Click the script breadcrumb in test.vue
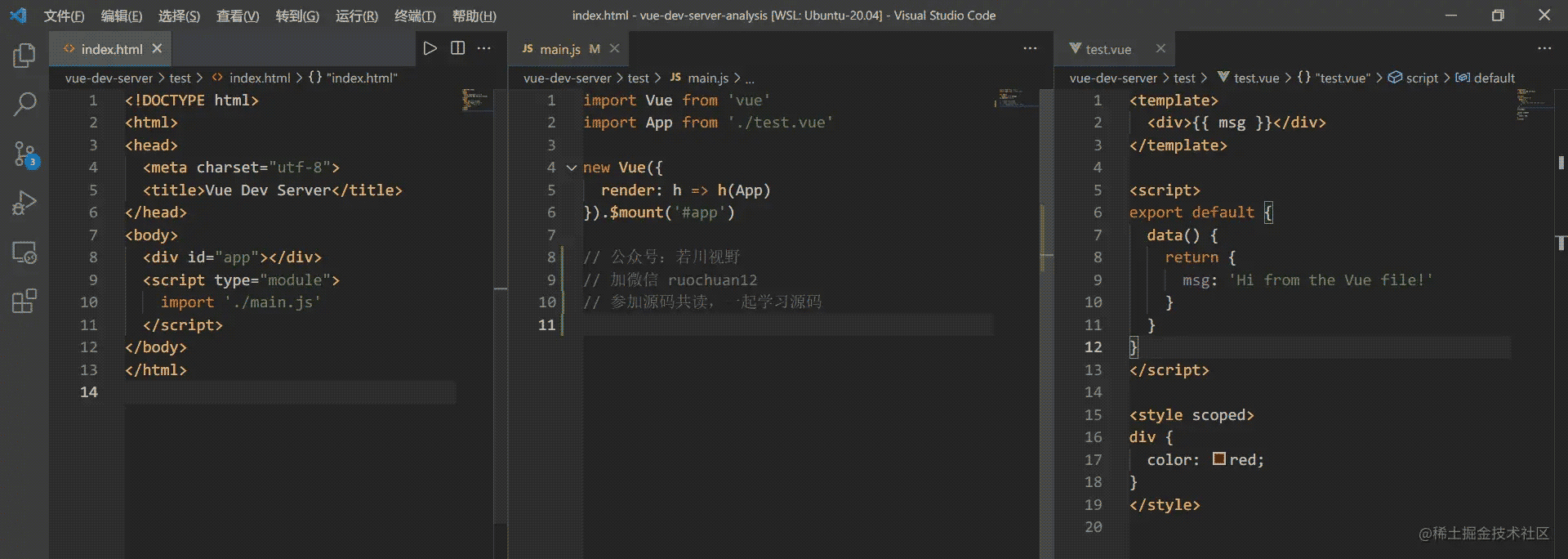The image size is (1568, 559). coord(1414,78)
